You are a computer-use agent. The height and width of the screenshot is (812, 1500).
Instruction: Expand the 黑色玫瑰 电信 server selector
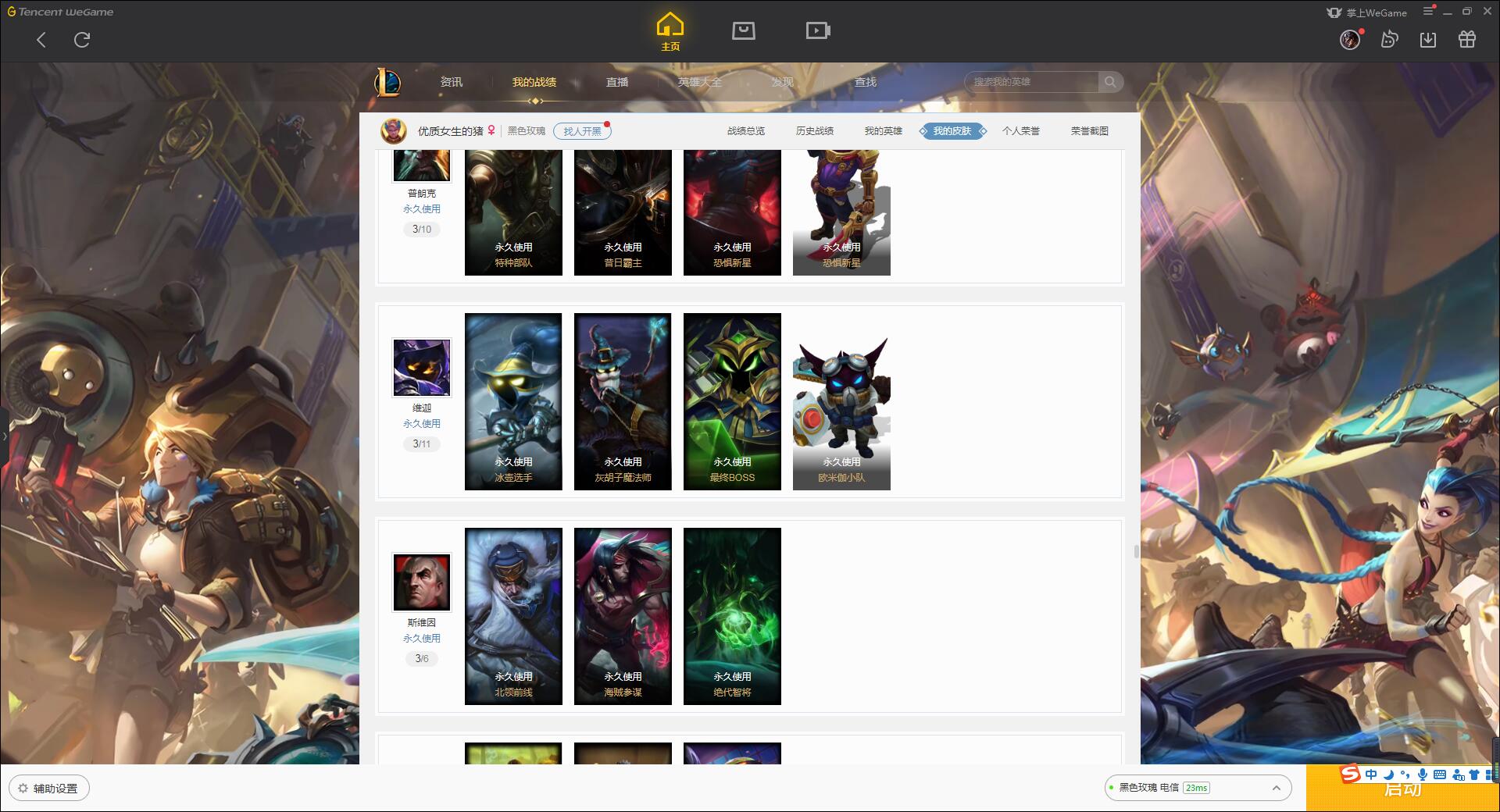[x=1198, y=788]
